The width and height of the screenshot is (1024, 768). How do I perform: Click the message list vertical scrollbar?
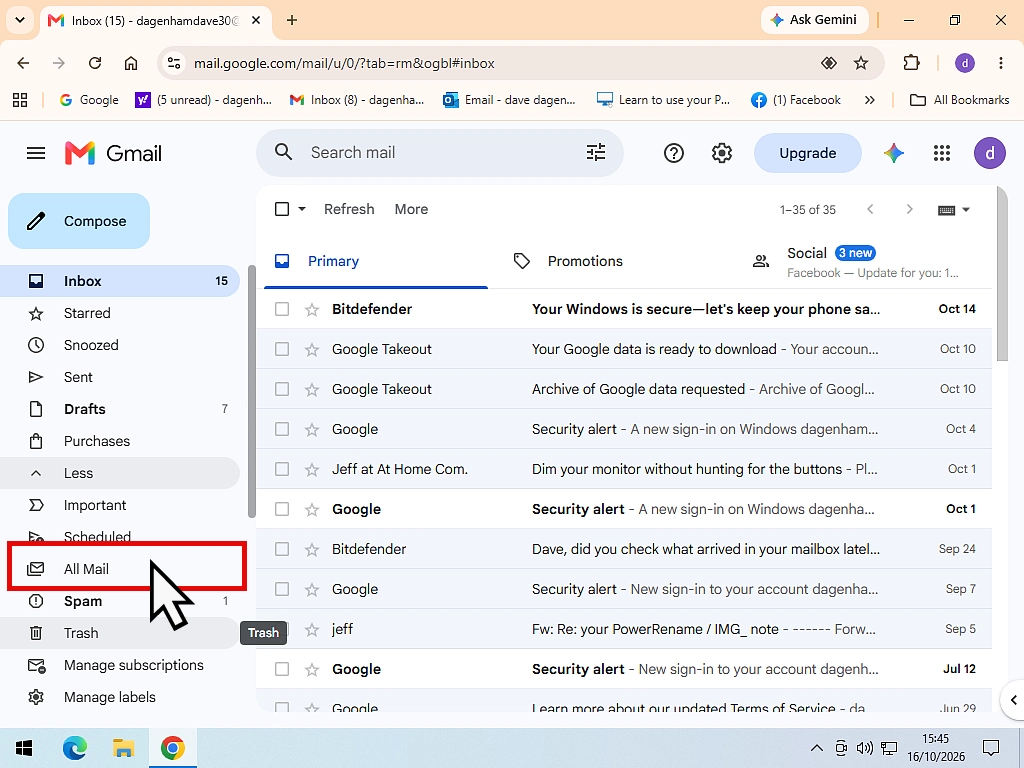point(1003,274)
